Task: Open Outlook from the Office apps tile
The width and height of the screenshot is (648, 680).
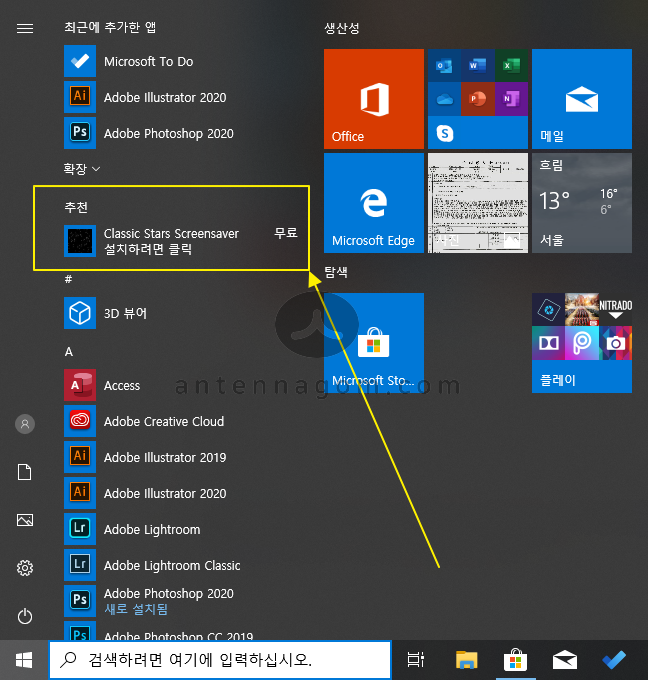Action: pyautogui.click(x=444, y=65)
